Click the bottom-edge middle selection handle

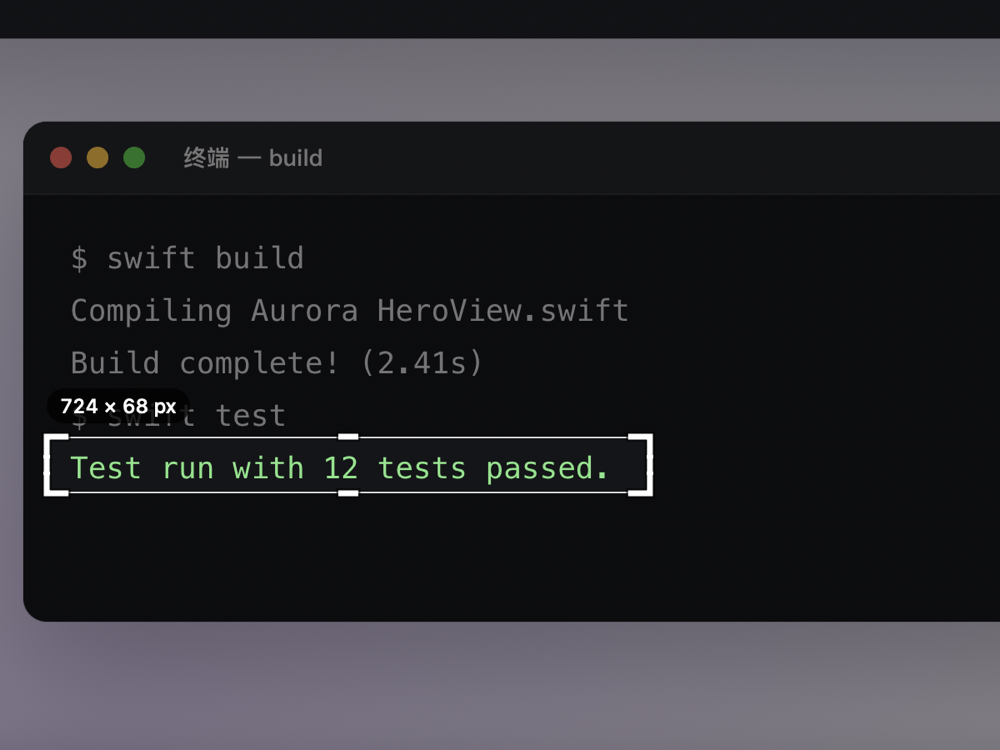[x=348, y=493]
